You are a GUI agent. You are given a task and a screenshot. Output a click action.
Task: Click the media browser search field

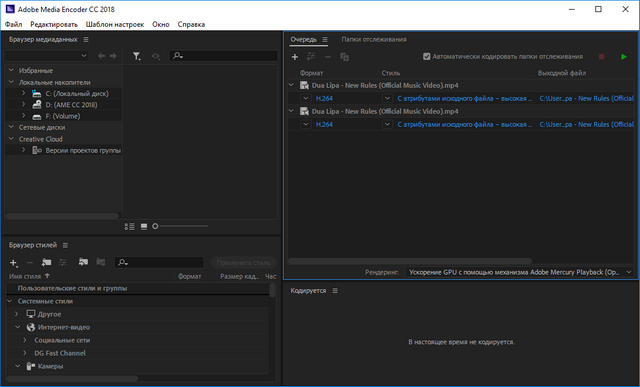click(224, 56)
